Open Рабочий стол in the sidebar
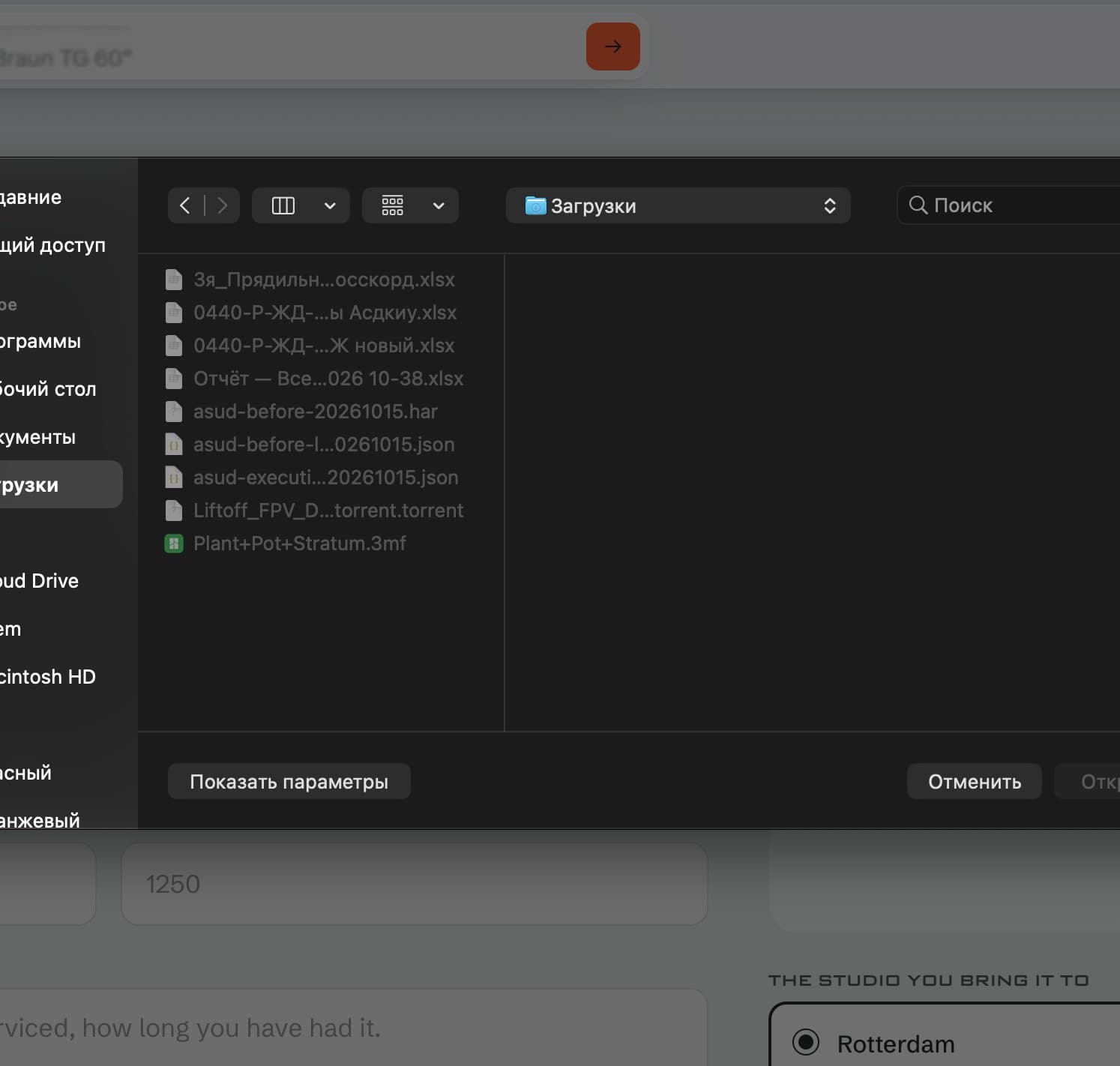 (48, 389)
